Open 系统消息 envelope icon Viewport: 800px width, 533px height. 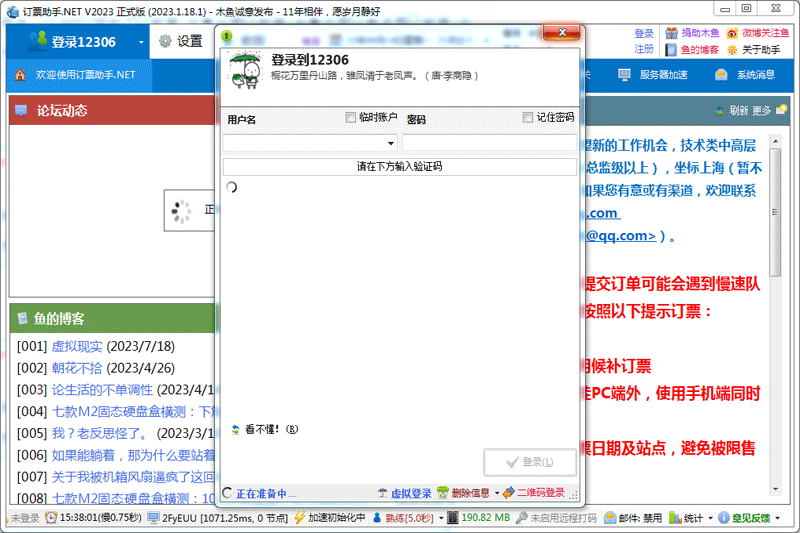[721, 75]
